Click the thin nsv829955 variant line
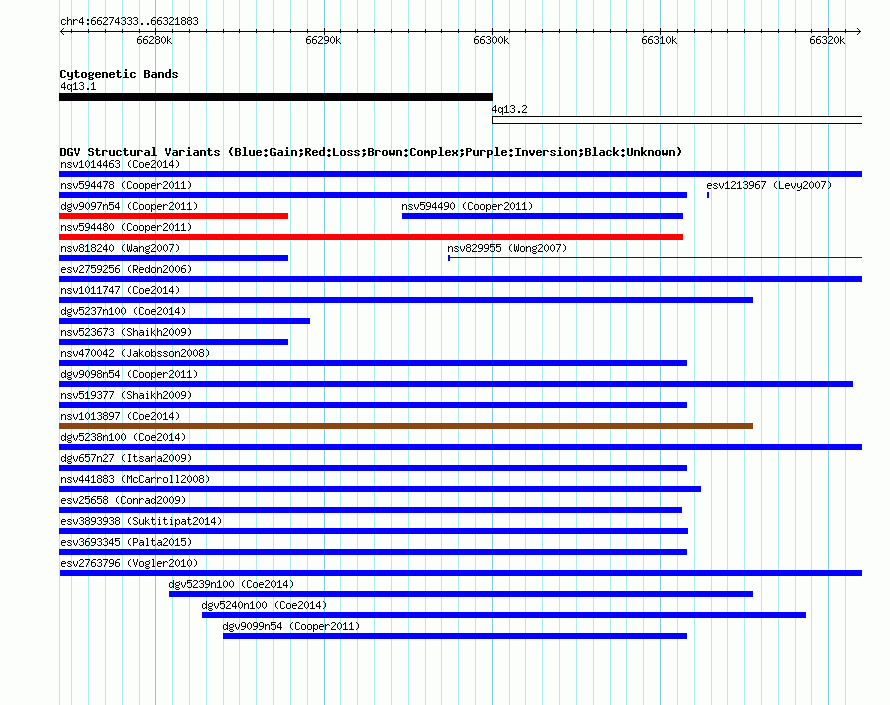Viewport: 890px width, 705px height. tap(655, 258)
